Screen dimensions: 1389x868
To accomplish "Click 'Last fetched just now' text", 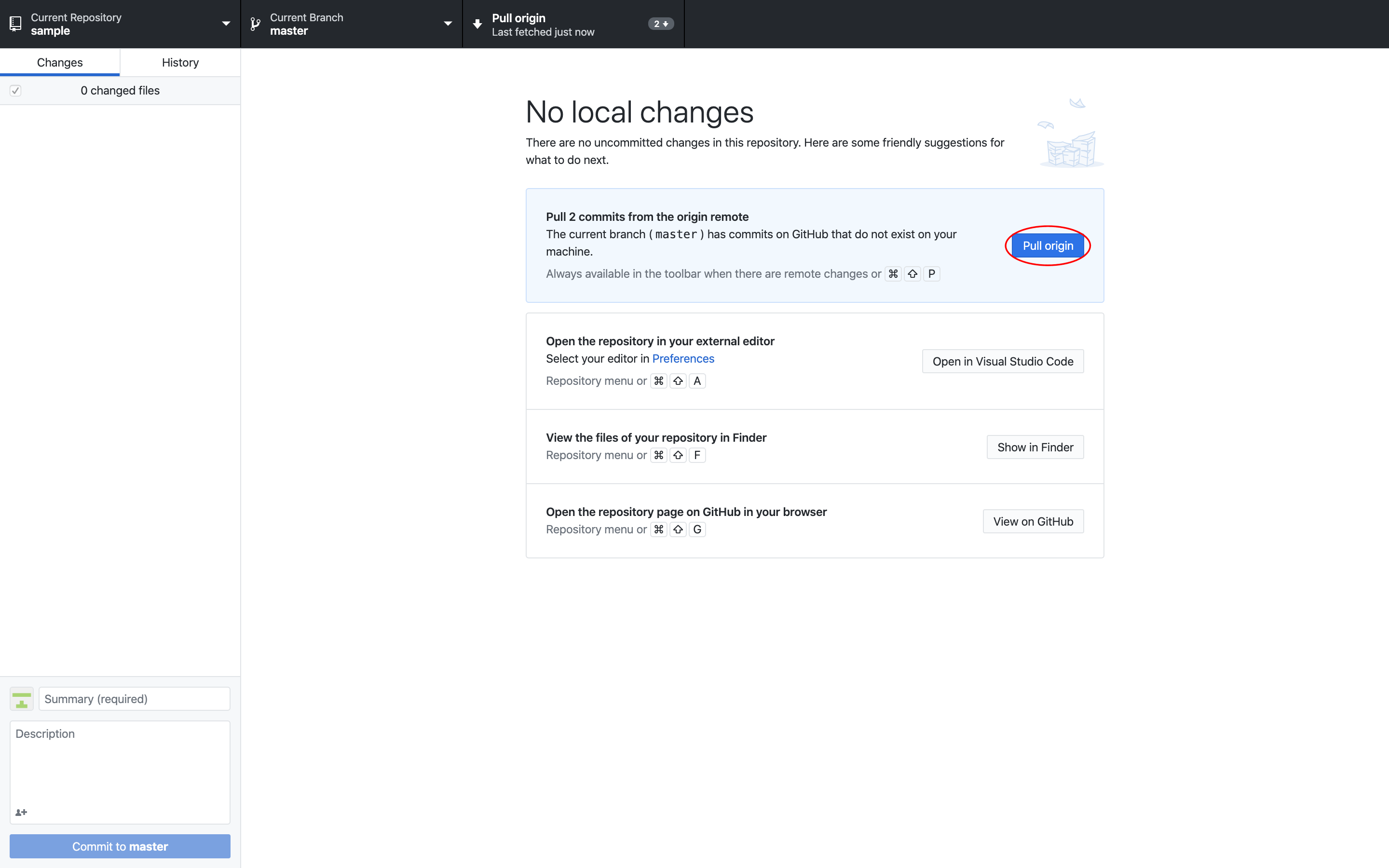I will coord(543,32).
